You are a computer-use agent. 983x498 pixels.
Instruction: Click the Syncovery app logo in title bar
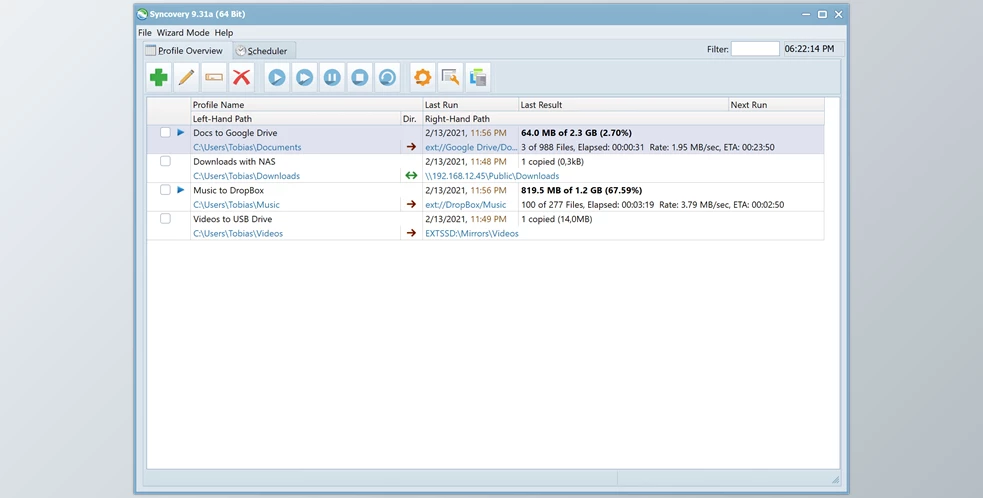pos(142,14)
